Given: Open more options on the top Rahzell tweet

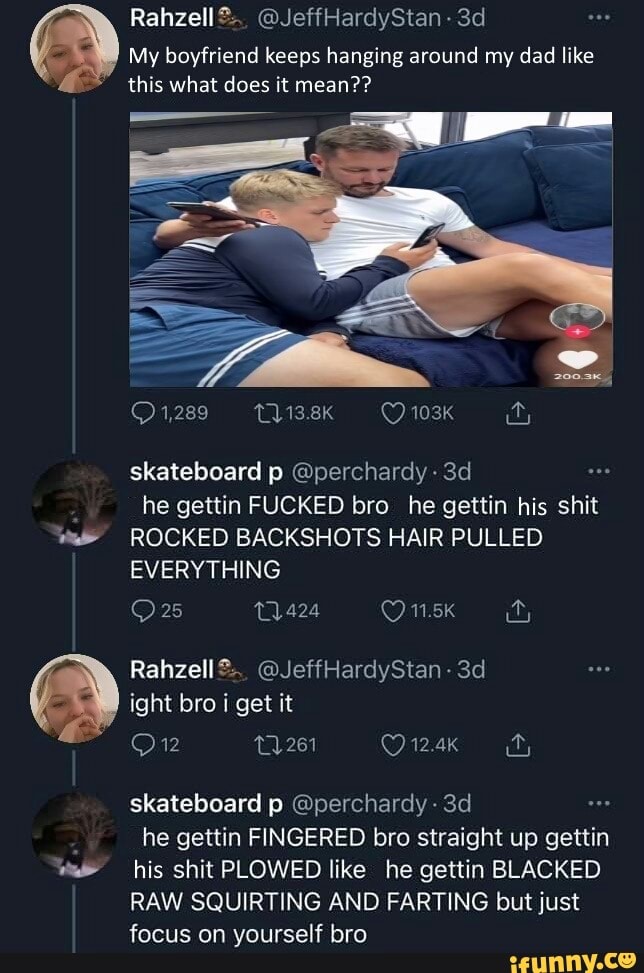Looking at the screenshot, I should [599, 19].
